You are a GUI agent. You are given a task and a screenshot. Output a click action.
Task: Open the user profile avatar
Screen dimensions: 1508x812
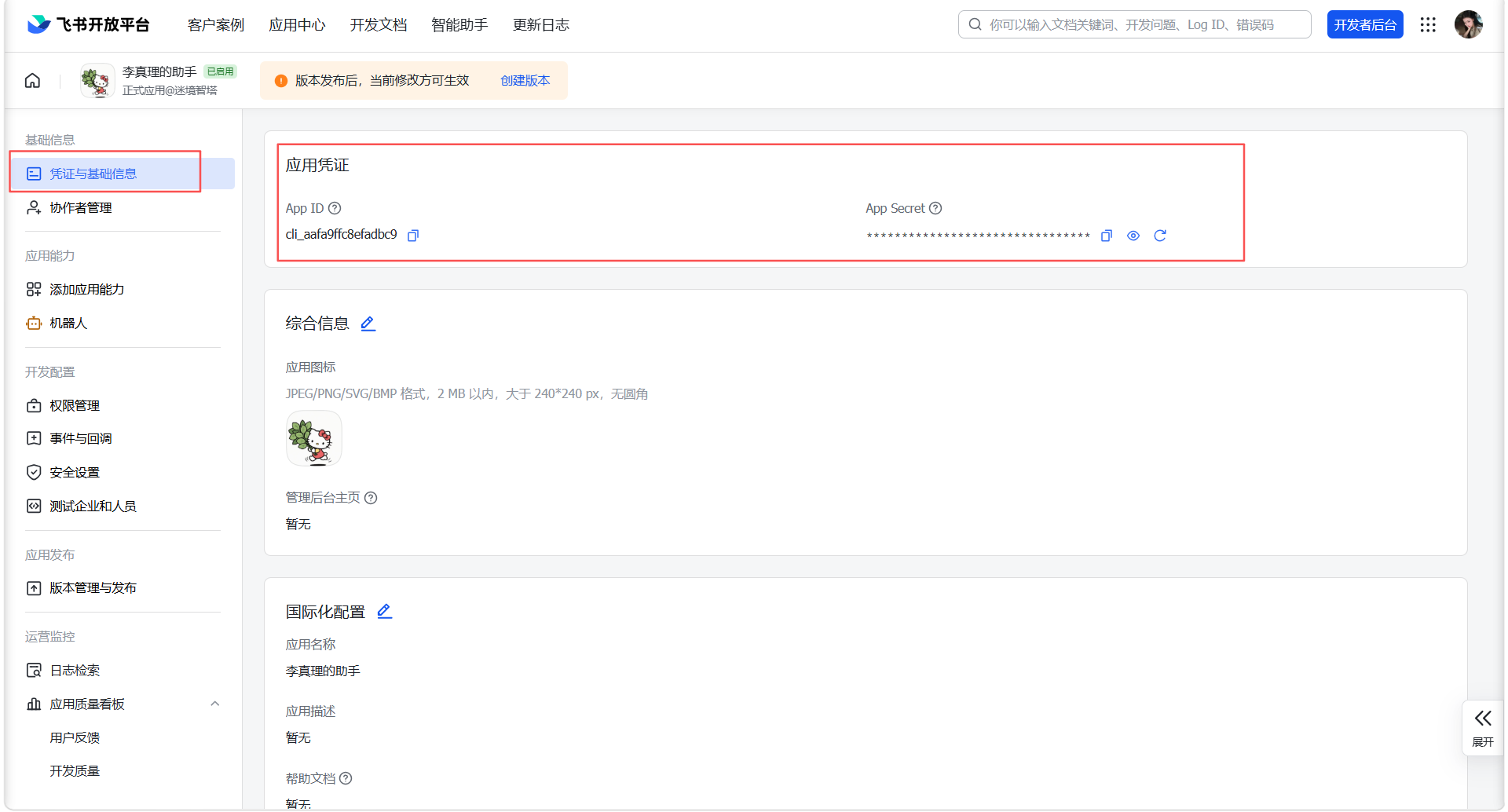(x=1468, y=24)
